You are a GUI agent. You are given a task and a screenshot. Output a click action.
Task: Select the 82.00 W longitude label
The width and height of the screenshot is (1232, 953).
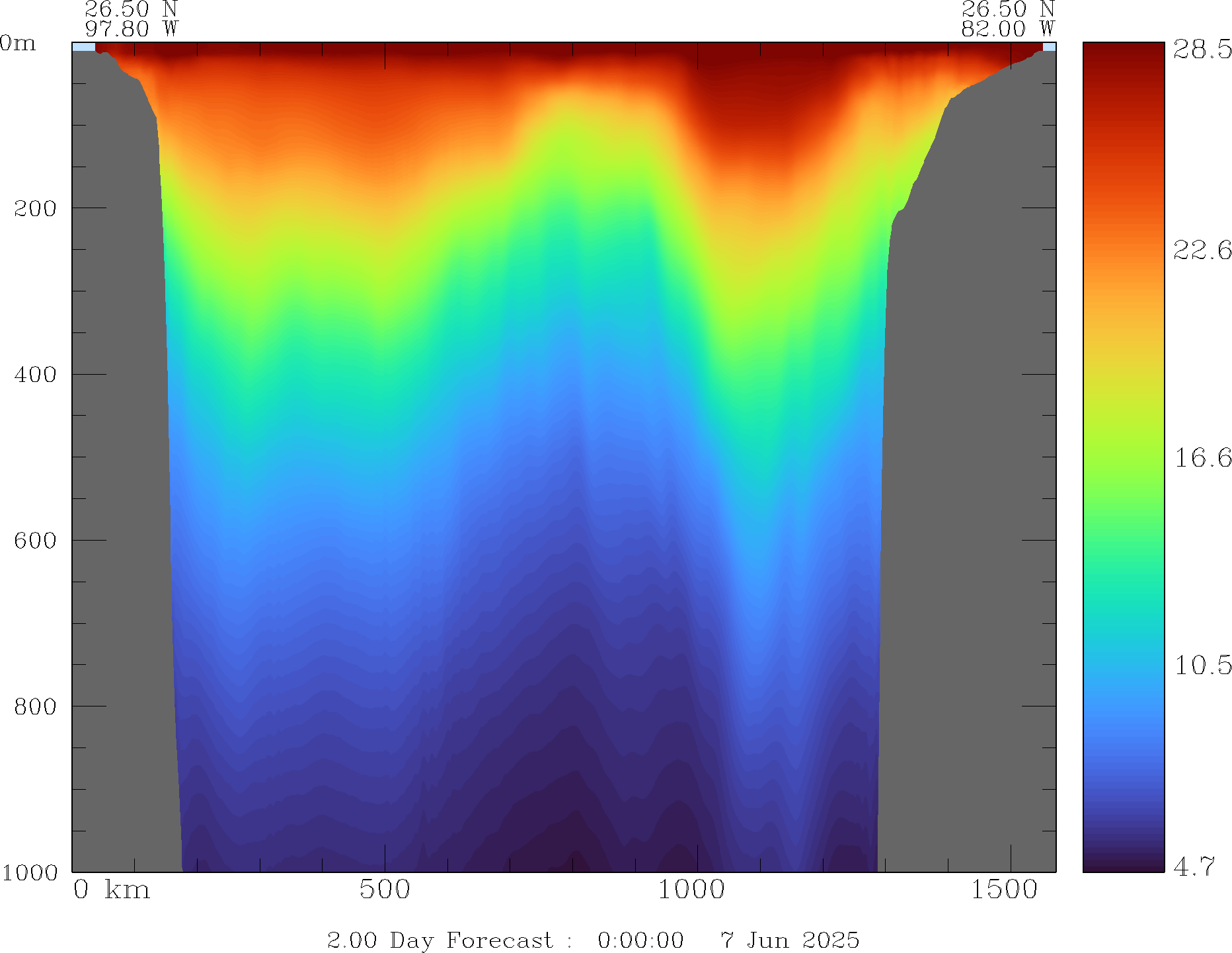point(1007,29)
